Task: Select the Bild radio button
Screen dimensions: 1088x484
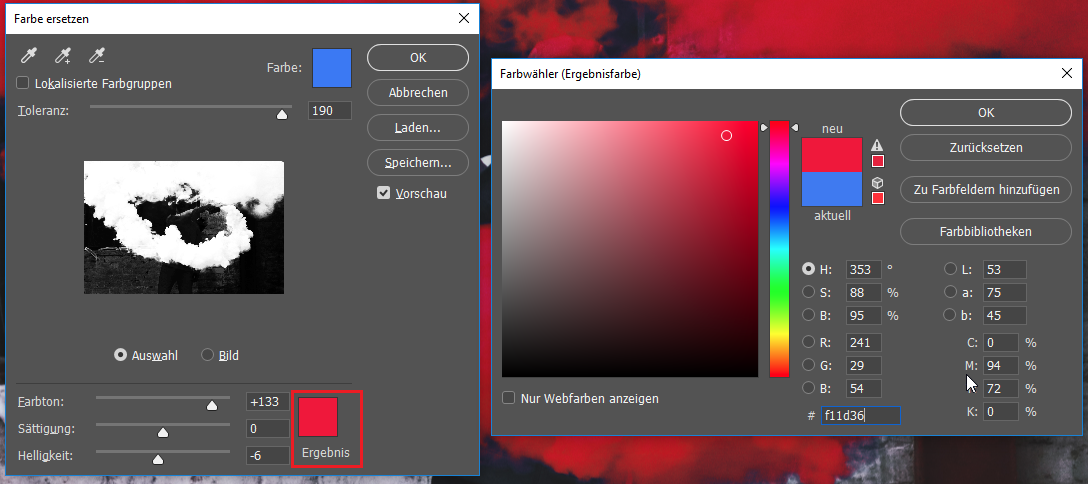Action: click(x=208, y=355)
